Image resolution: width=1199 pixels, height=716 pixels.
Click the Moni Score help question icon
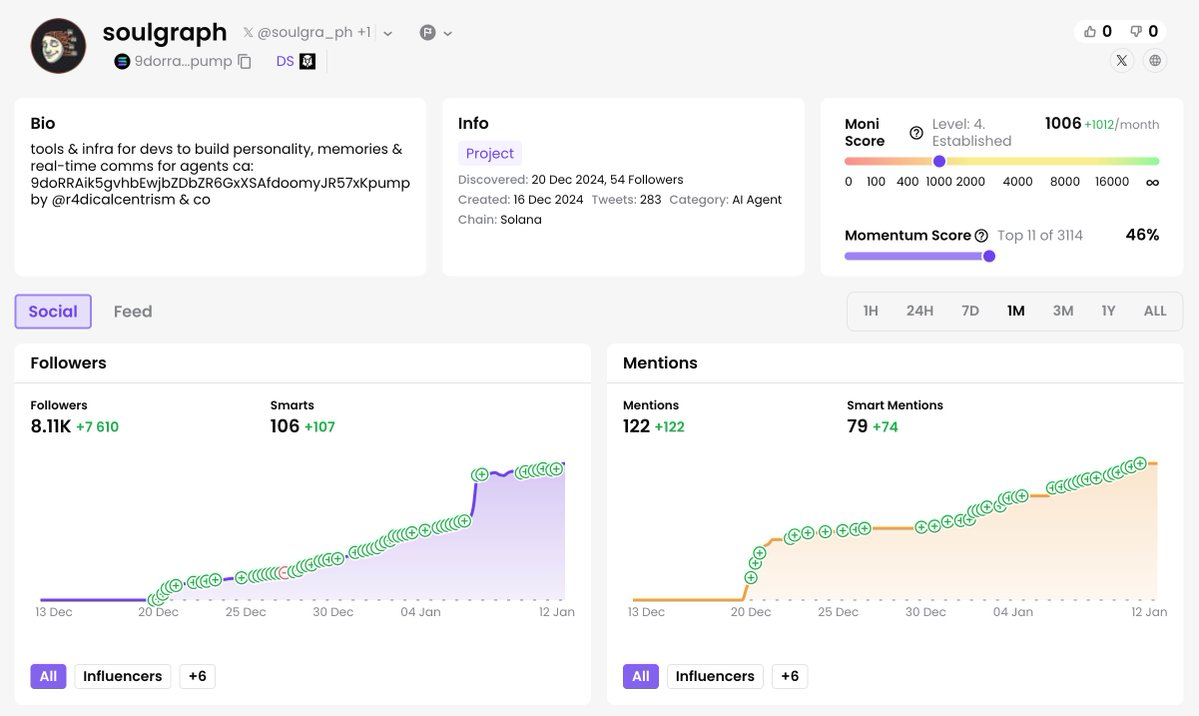tap(916, 133)
